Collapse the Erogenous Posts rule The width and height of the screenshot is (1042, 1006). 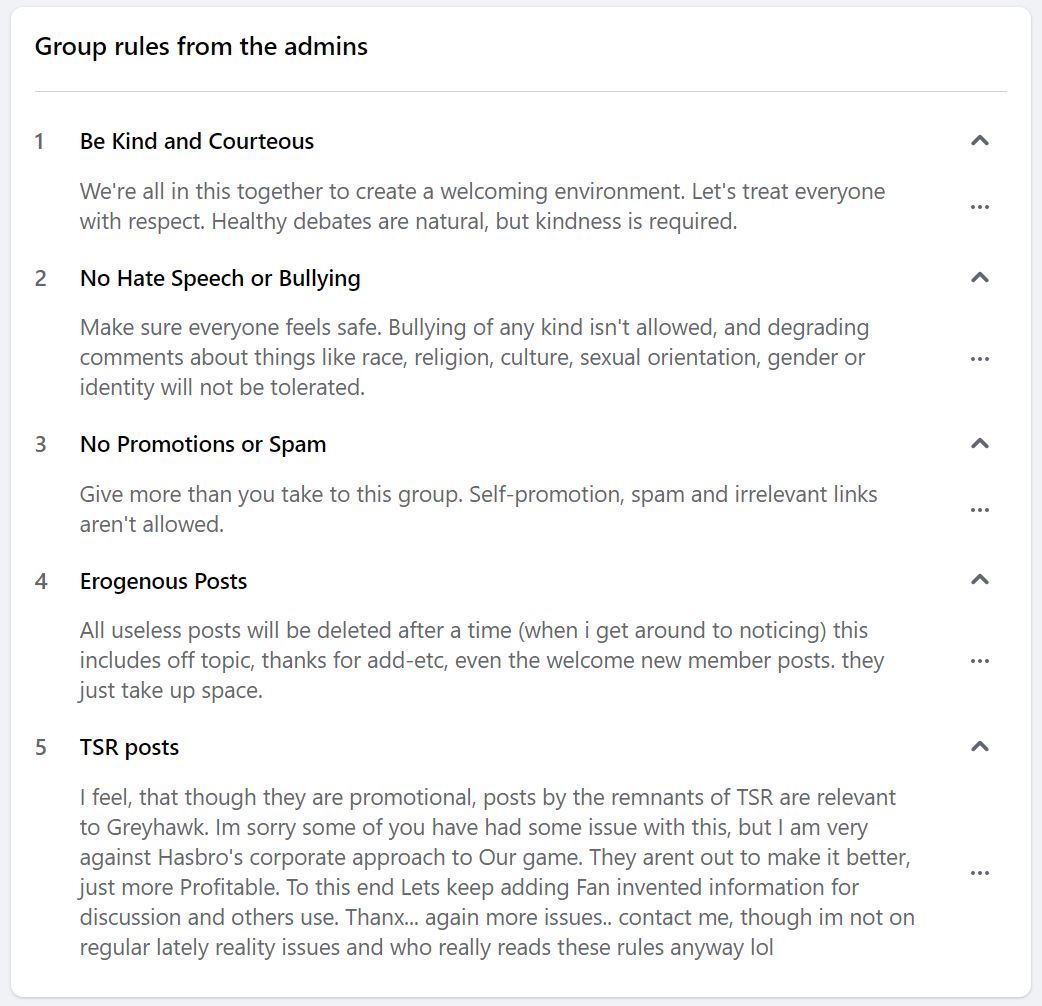tap(980, 580)
